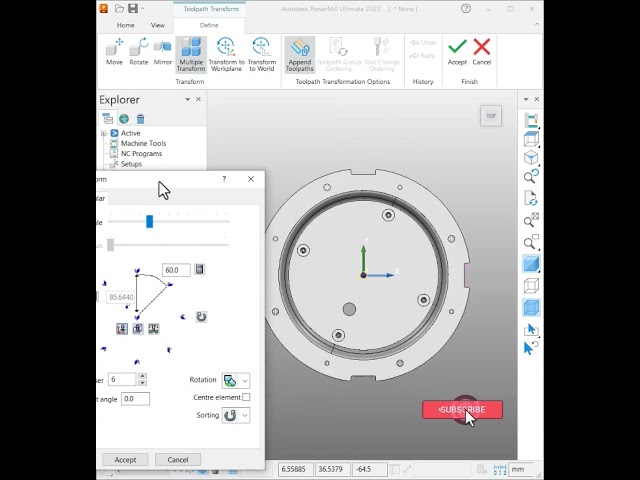Expand the Active tree node

pyautogui.click(x=104, y=133)
